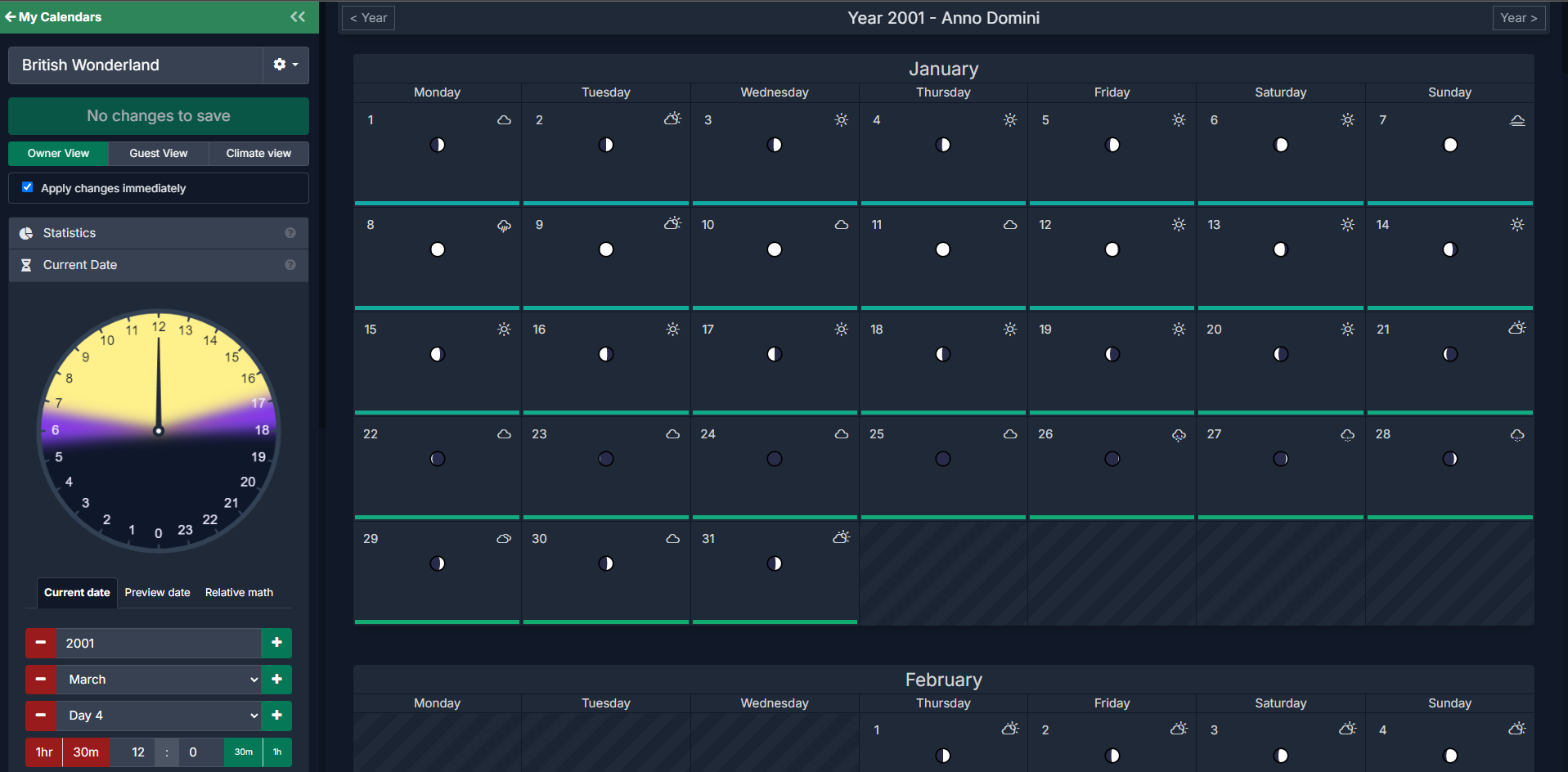The width and height of the screenshot is (1568, 772).
Task: Click the moon phase icon on January 1
Action: [438, 145]
